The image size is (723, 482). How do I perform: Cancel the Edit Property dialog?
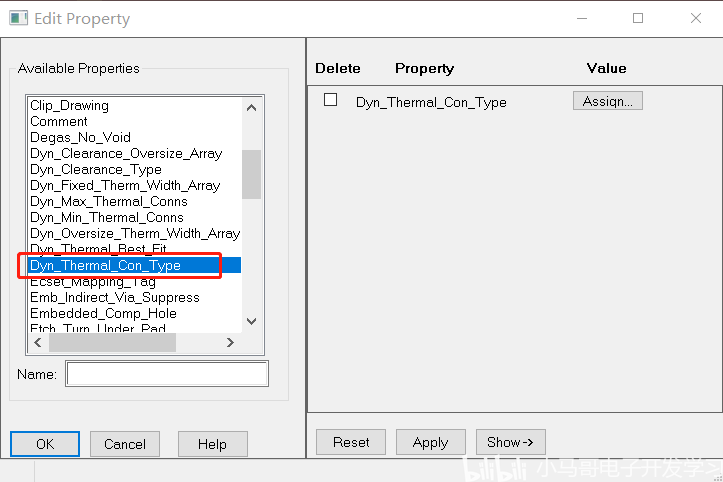125,444
